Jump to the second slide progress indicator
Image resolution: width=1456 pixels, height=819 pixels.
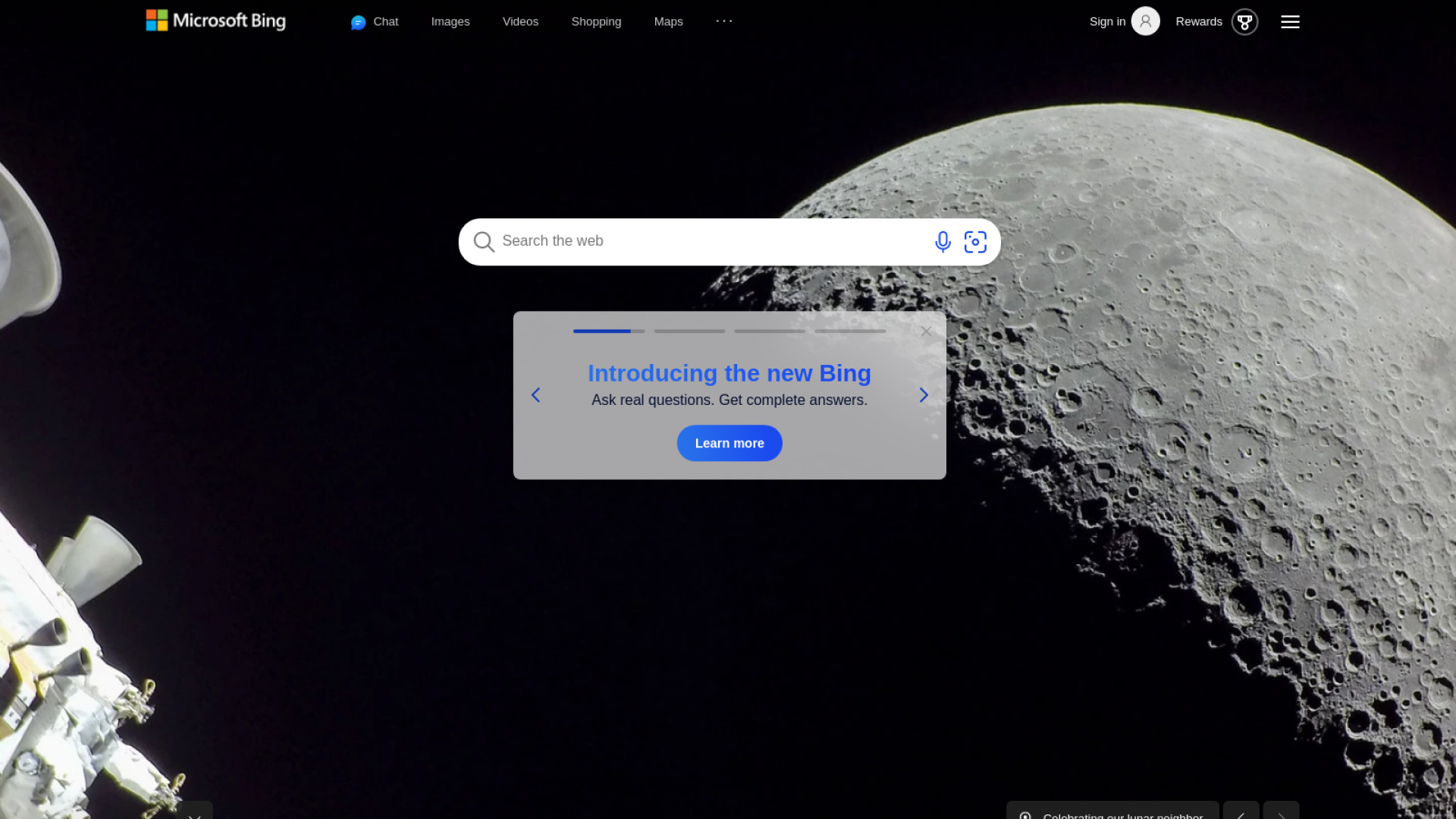coord(689,331)
